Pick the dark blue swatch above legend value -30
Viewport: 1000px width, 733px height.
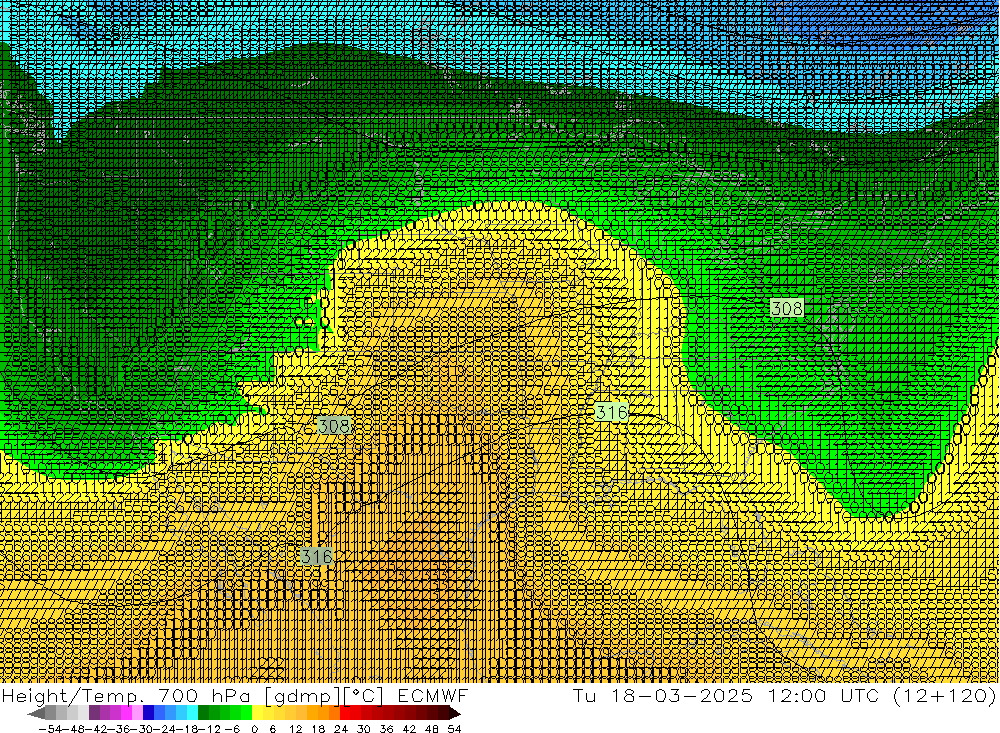click(x=148, y=713)
